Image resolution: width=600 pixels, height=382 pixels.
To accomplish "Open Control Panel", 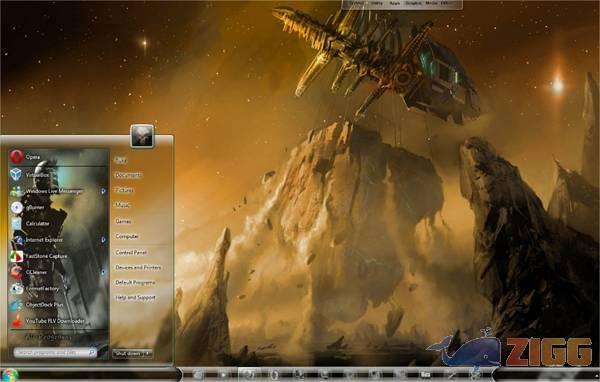I will point(131,253).
